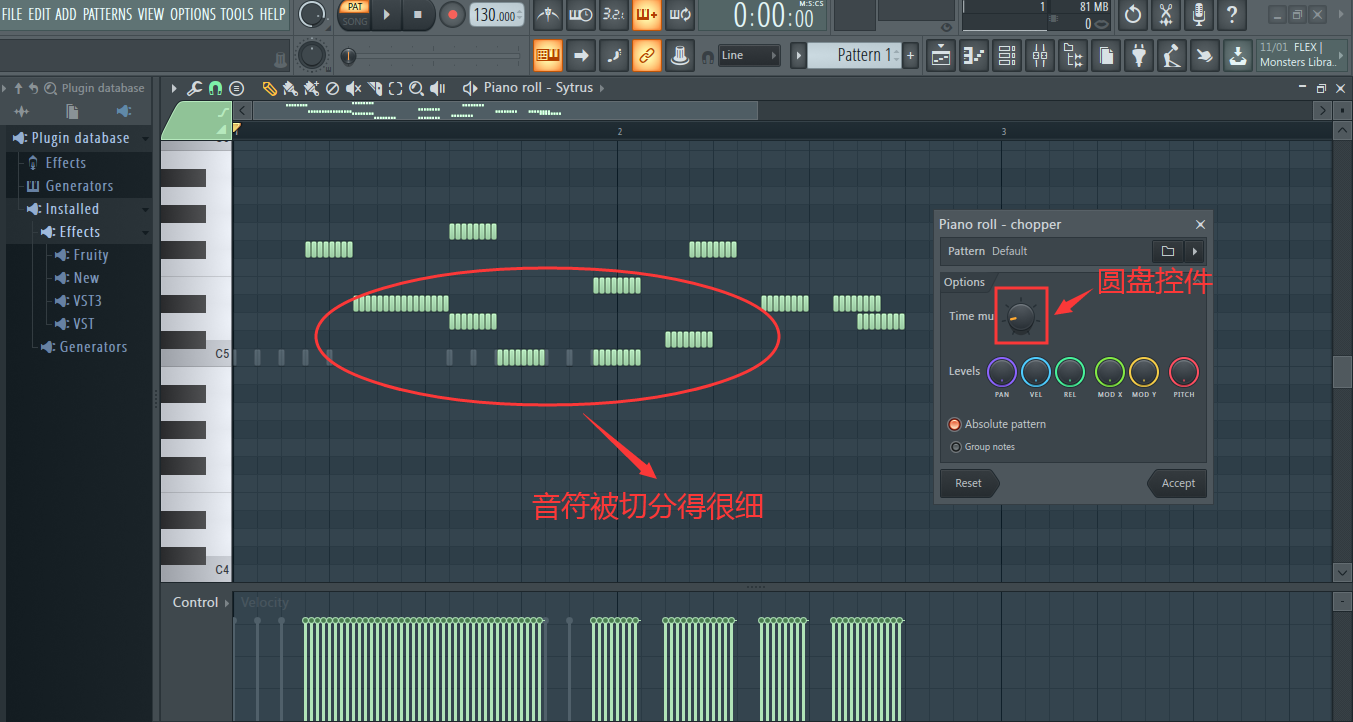
Task: Click the microphone recording icon
Action: click(1199, 15)
